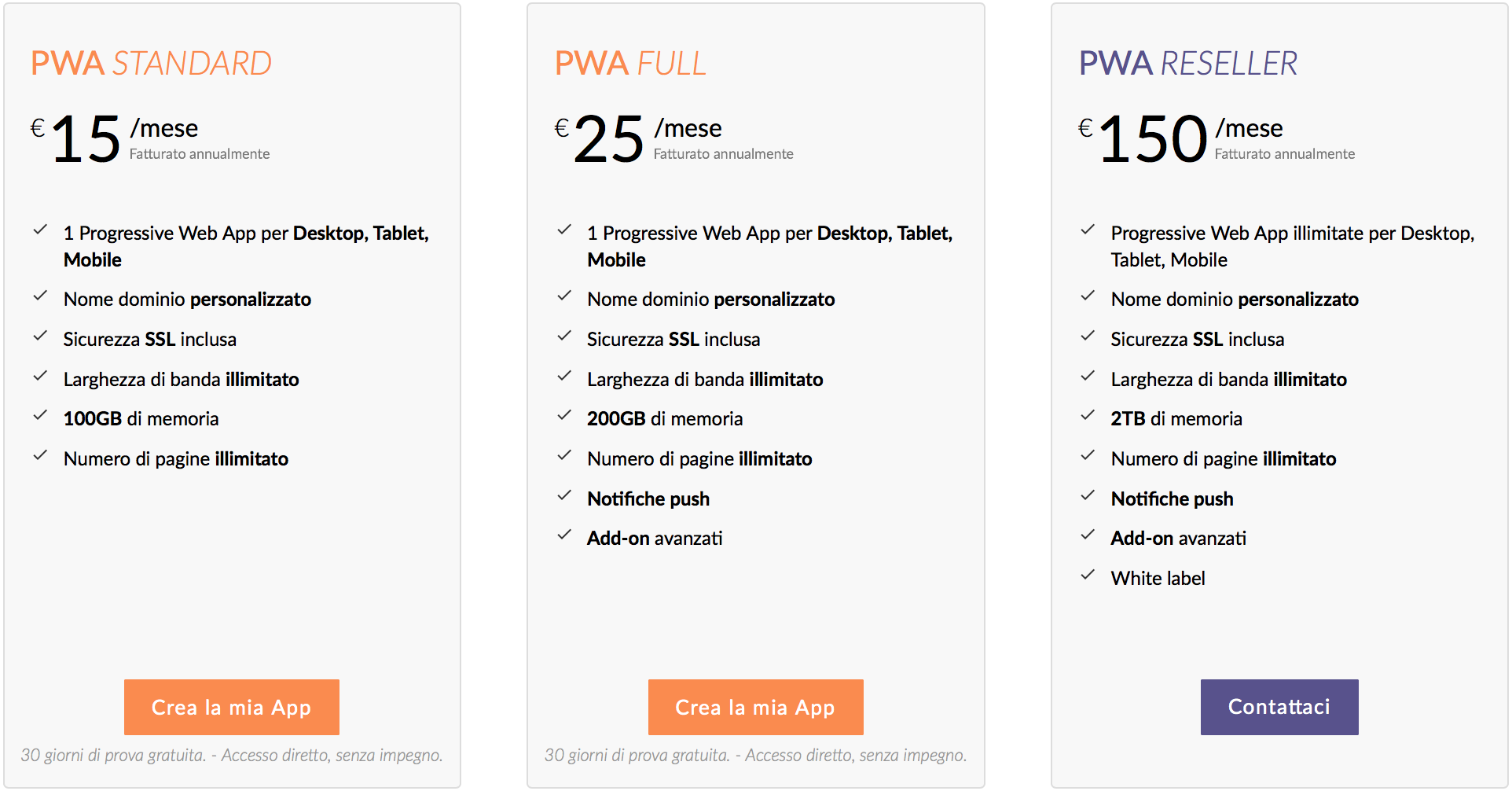Click PWA Full Add-on avanzati checkmark
1512x791 pixels.
[x=564, y=535]
